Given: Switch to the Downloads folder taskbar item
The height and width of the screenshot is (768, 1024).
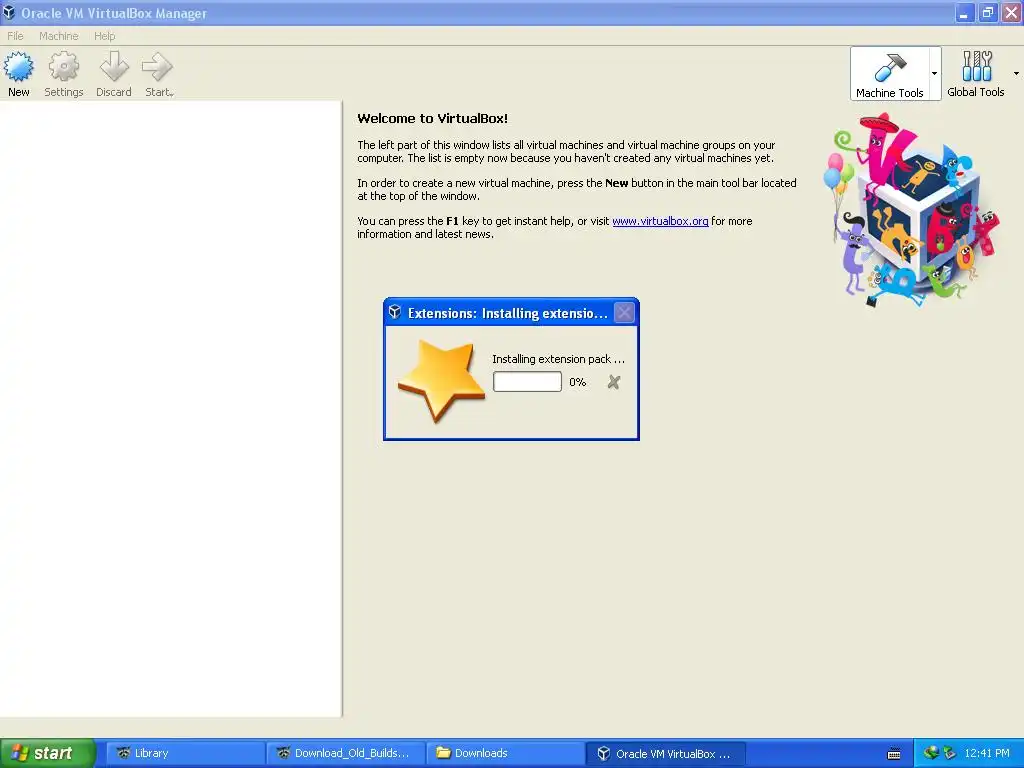Looking at the screenshot, I should tap(506, 753).
